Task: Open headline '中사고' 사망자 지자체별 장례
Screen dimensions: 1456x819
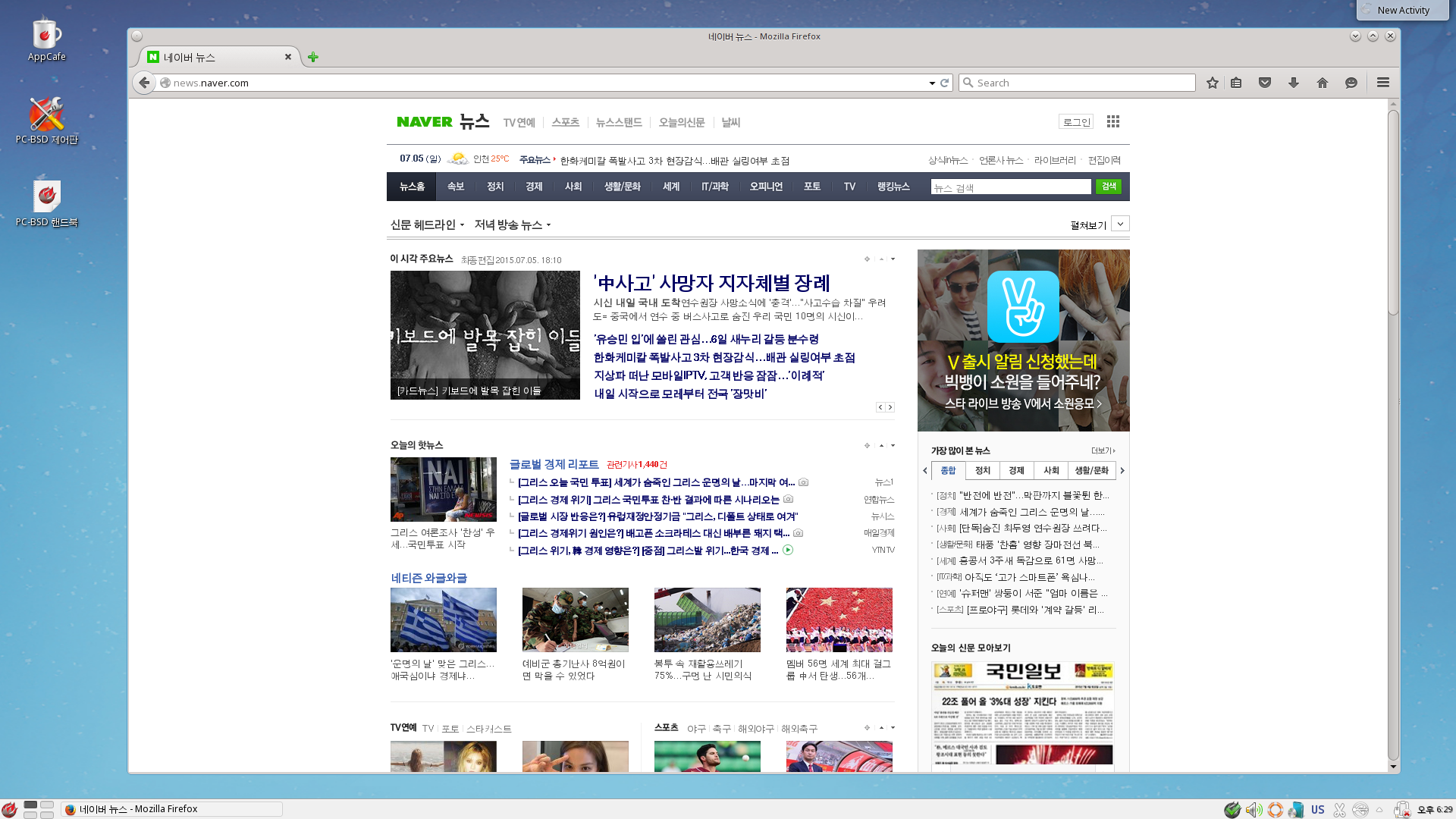Action: click(x=711, y=283)
